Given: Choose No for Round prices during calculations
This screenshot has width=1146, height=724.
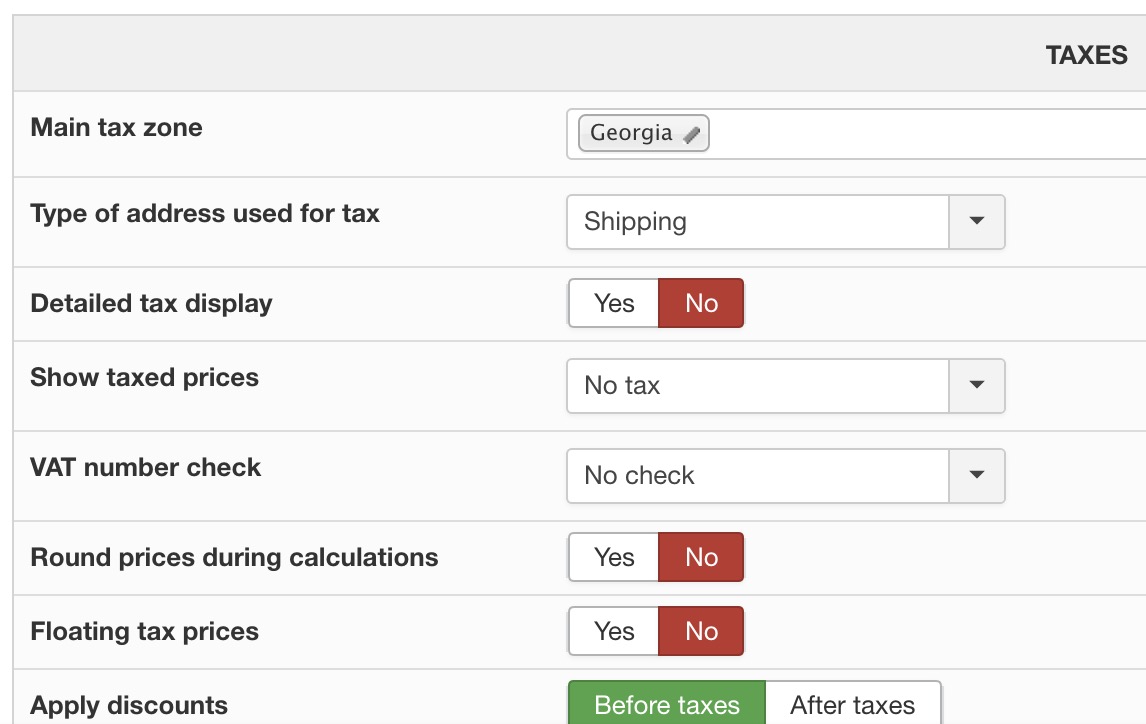Looking at the screenshot, I should click(x=701, y=557).
